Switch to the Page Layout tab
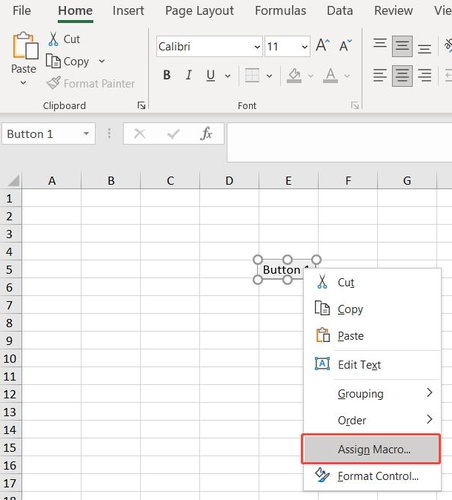Image resolution: width=452 pixels, height=500 pixels. pyautogui.click(x=199, y=11)
